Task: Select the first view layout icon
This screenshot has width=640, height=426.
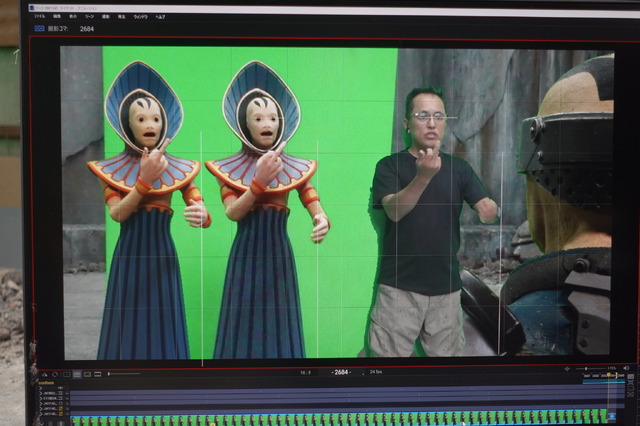Action: (66, 374)
